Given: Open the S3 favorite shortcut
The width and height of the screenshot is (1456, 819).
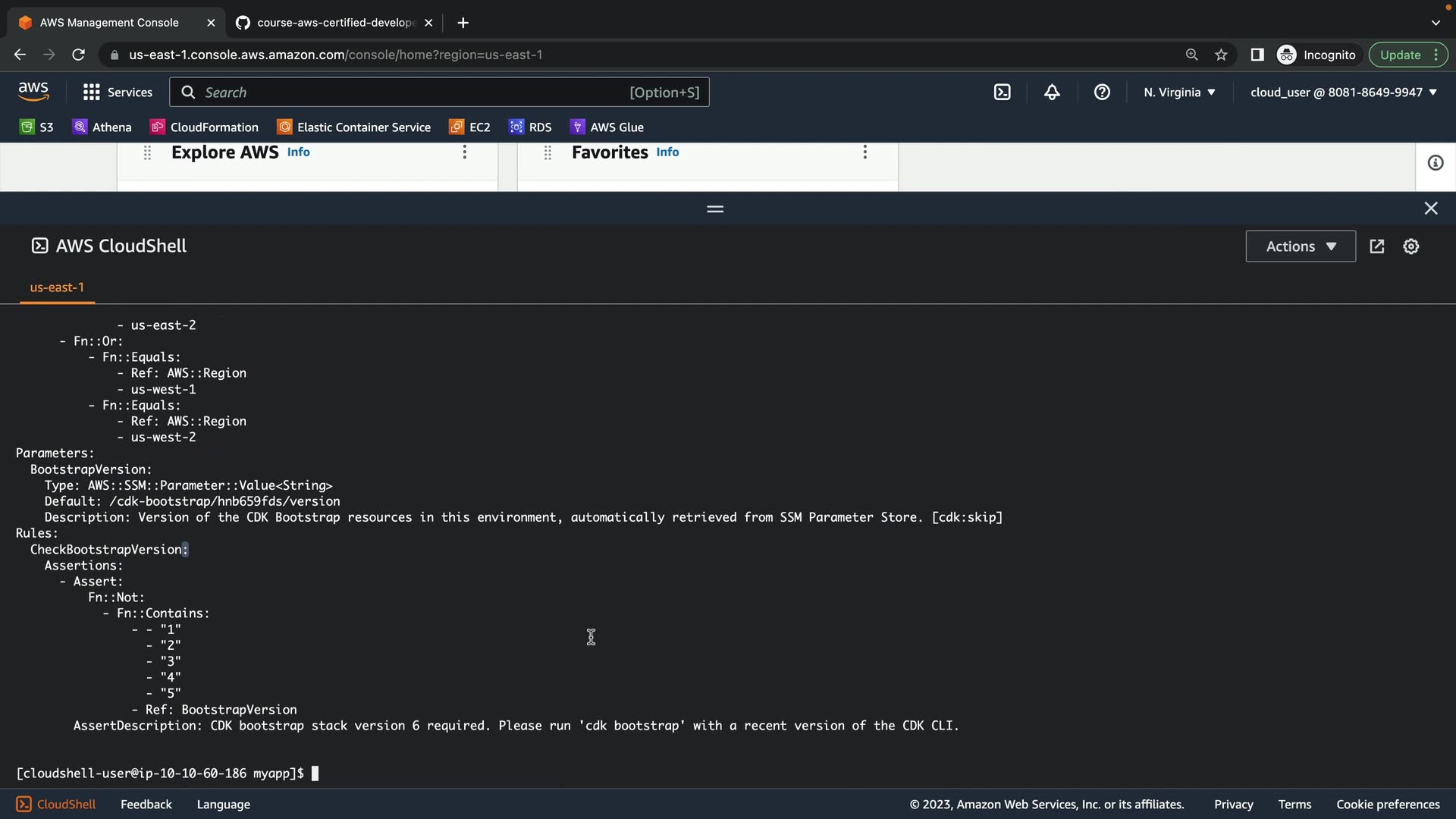Looking at the screenshot, I should point(36,127).
